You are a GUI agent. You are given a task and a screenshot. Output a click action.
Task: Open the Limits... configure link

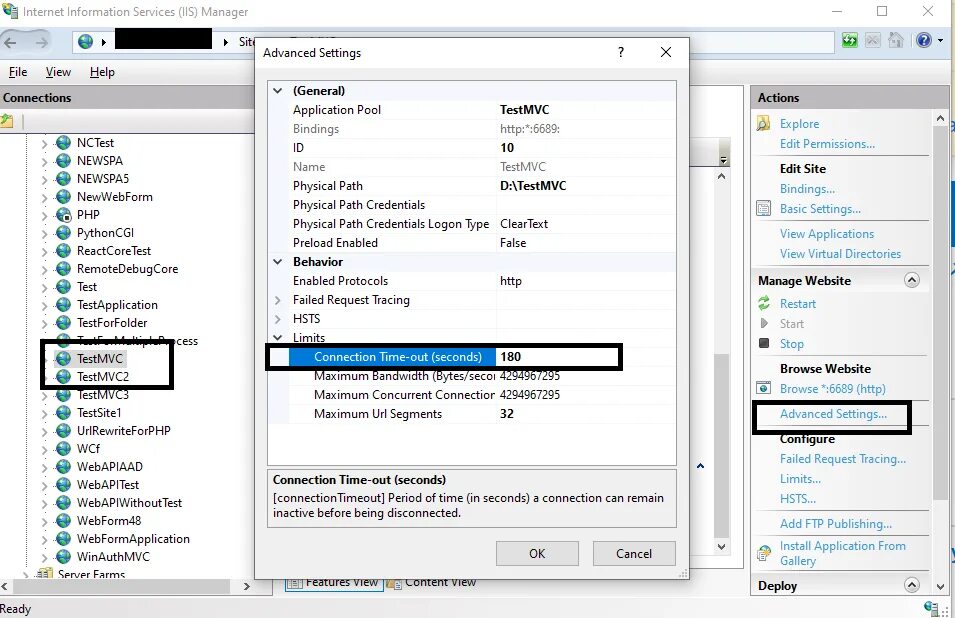pyautogui.click(x=800, y=479)
